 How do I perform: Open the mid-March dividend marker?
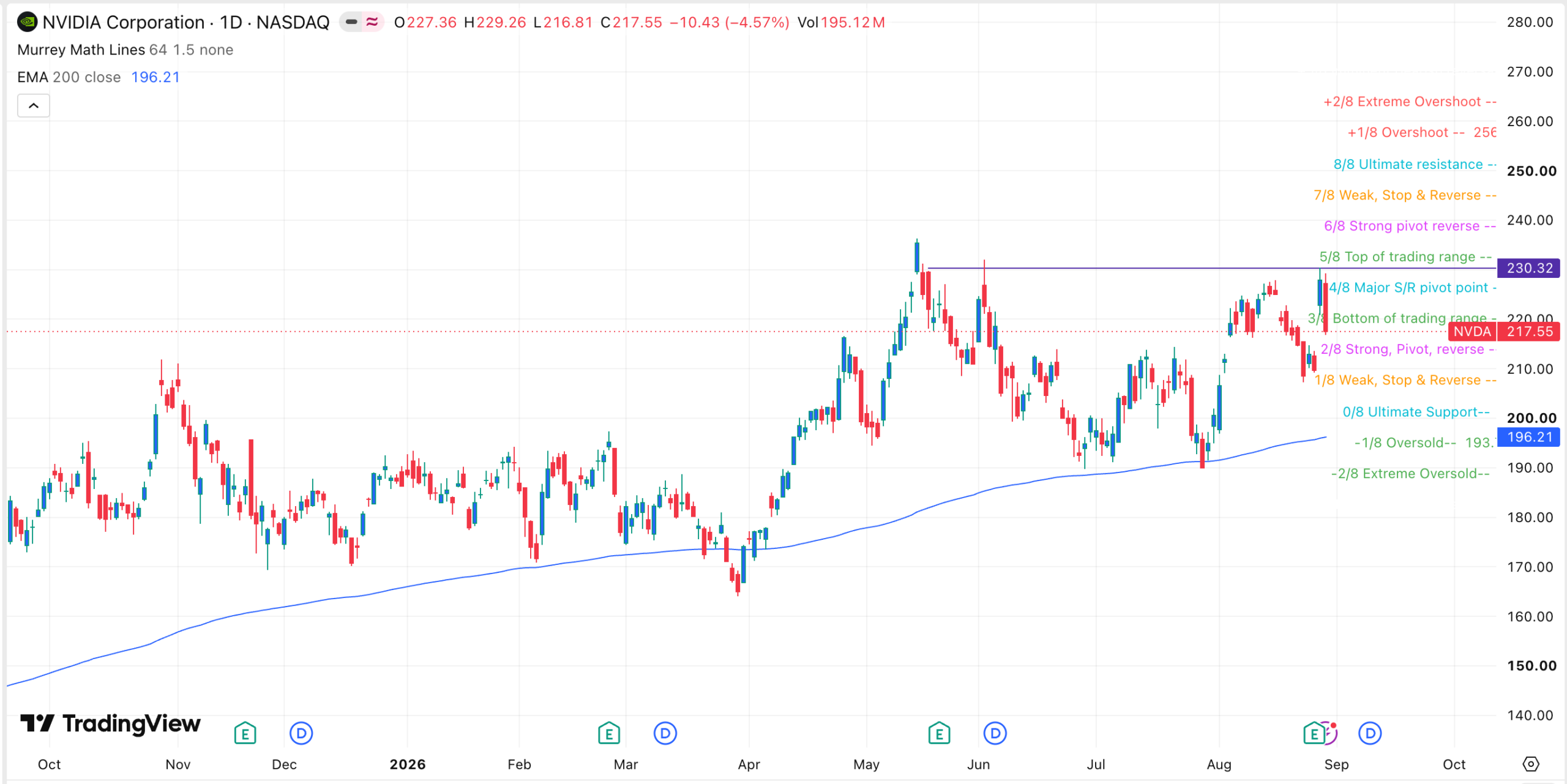pos(665,733)
